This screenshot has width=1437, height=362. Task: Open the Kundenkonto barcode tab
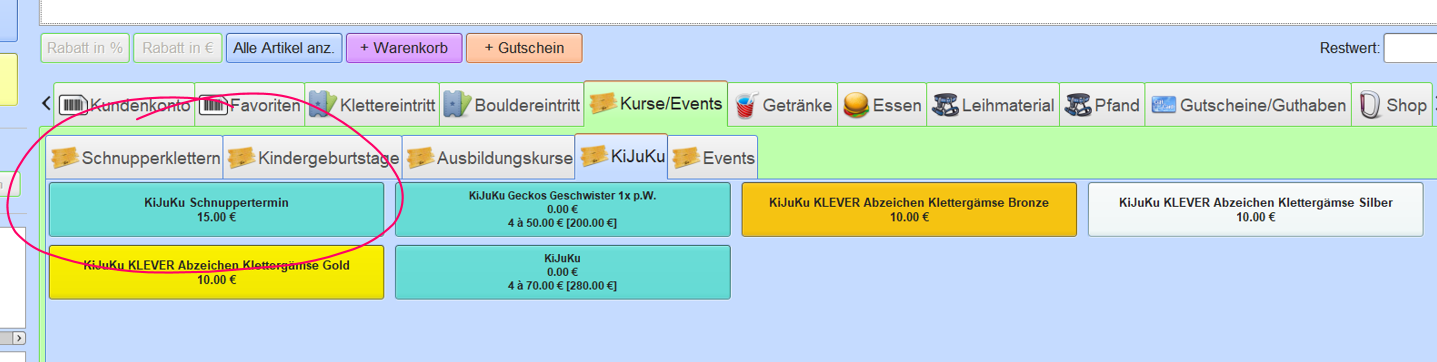[124, 105]
